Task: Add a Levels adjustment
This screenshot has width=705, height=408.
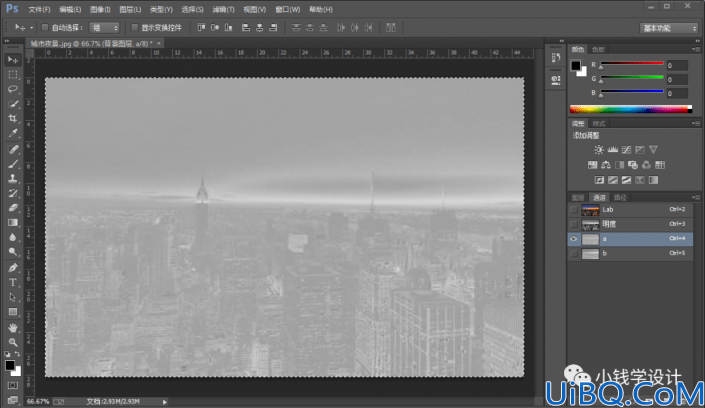Action: [612, 150]
